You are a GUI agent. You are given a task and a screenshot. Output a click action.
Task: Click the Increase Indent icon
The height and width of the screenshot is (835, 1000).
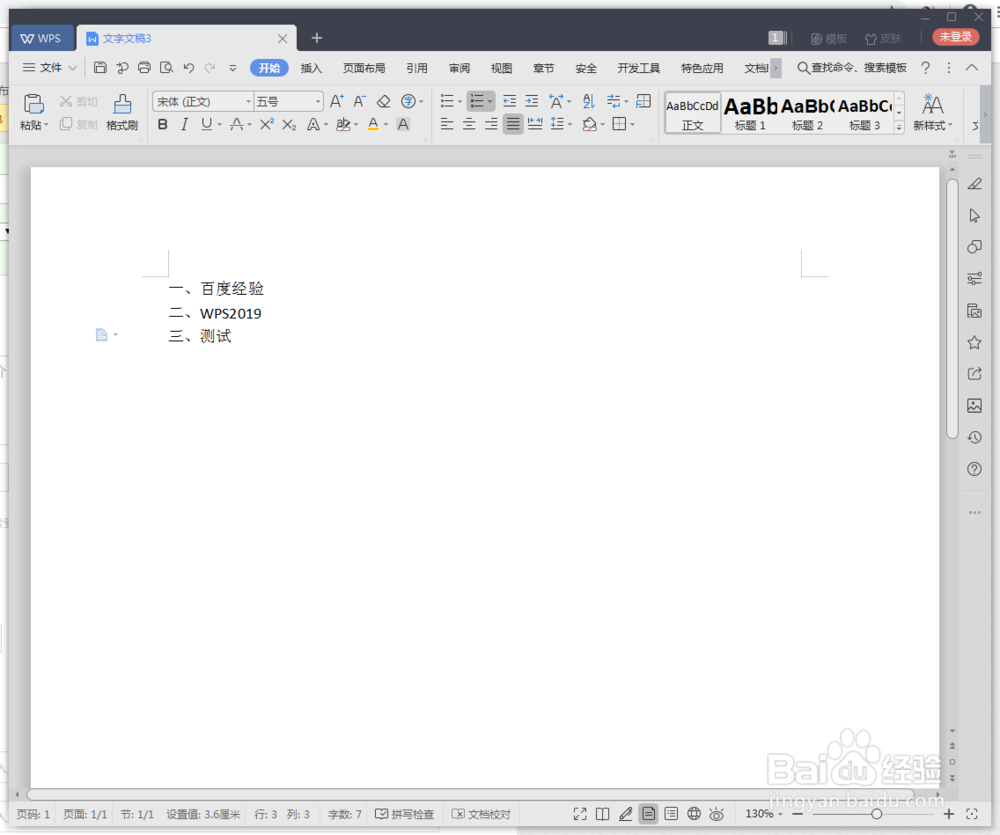click(x=532, y=101)
